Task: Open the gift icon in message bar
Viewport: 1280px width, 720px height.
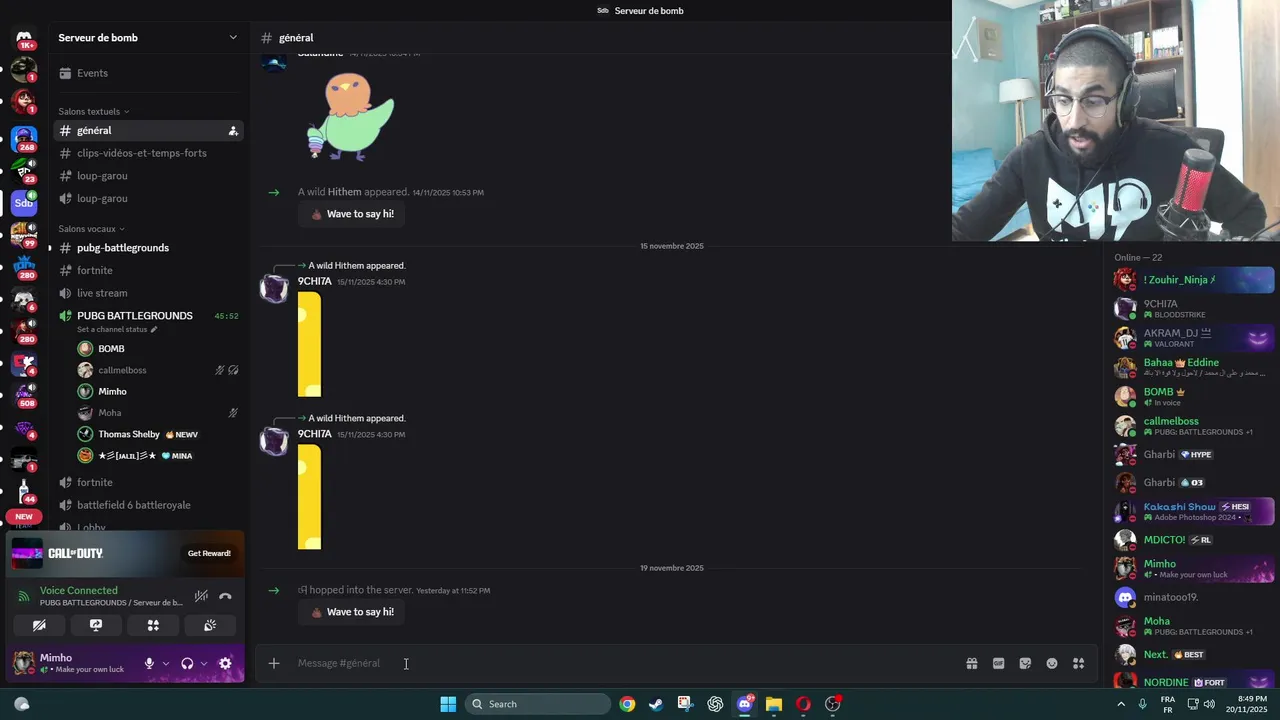Action: pos(972,663)
